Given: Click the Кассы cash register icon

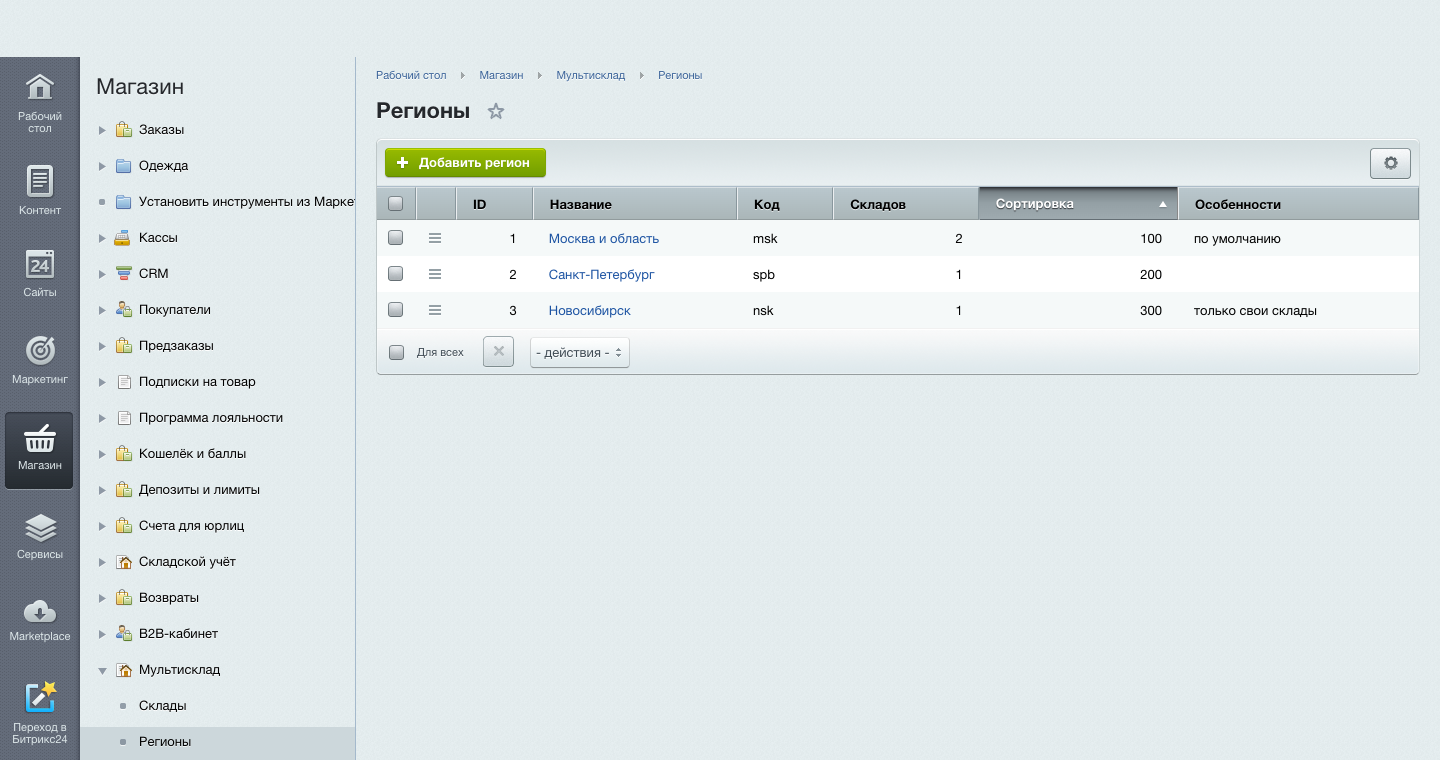Looking at the screenshot, I should coord(124,238).
